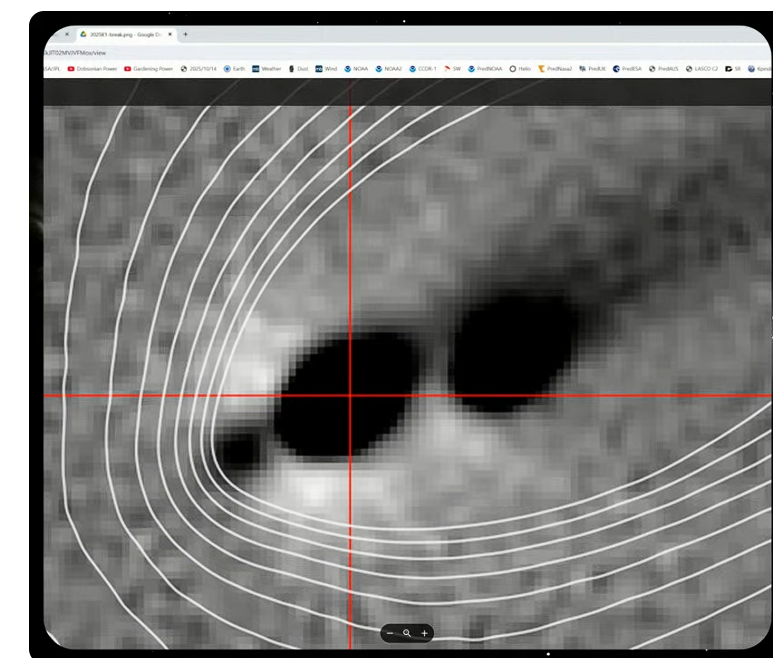Open the Wind bookmark
Screen dimensions: 773x658
tap(326, 69)
